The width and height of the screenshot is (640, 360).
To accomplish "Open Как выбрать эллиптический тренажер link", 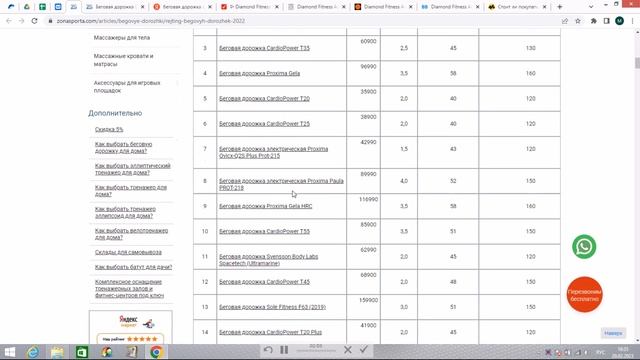I will (133, 169).
